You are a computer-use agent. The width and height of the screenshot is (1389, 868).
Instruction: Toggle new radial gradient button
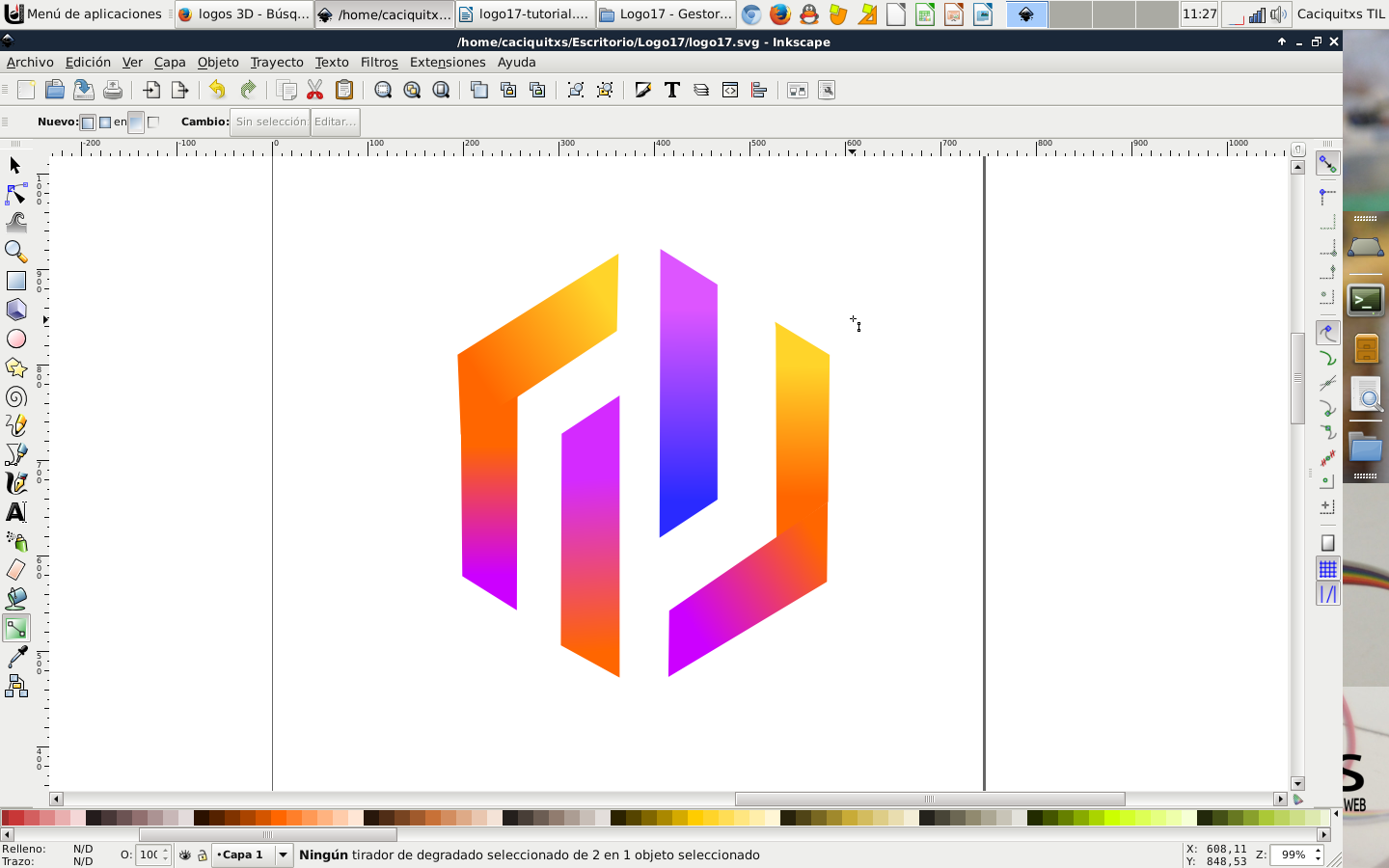click(x=105, y=122)
